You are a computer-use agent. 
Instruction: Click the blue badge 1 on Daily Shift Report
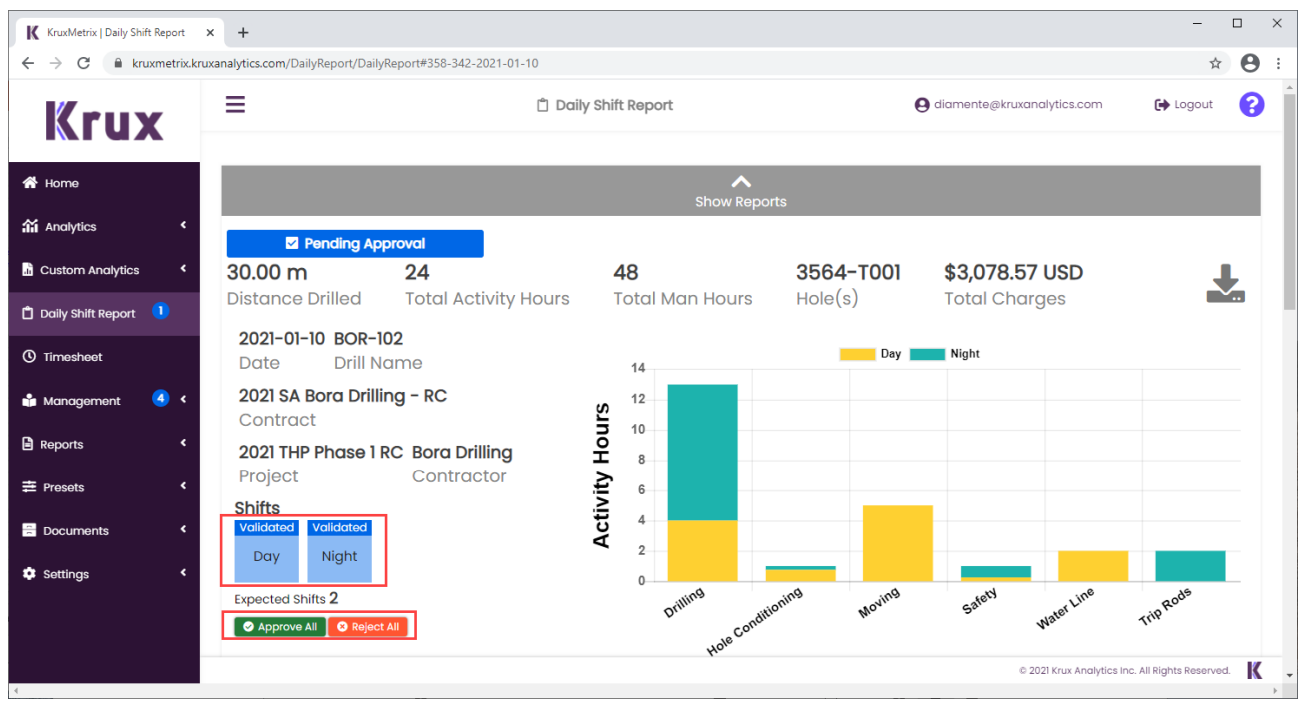click(160, 311)
